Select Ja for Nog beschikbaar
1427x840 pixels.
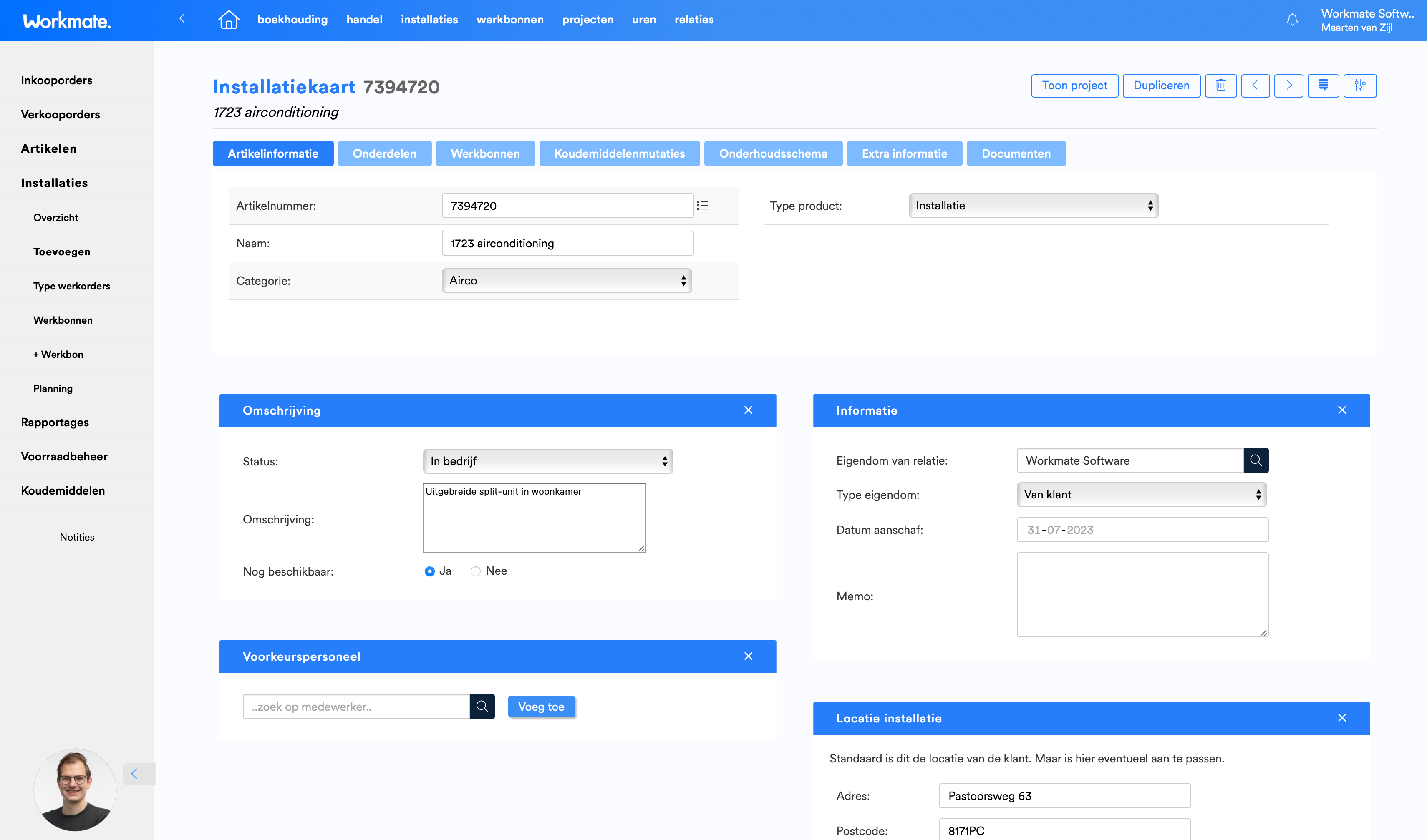[x=430, y=571]
